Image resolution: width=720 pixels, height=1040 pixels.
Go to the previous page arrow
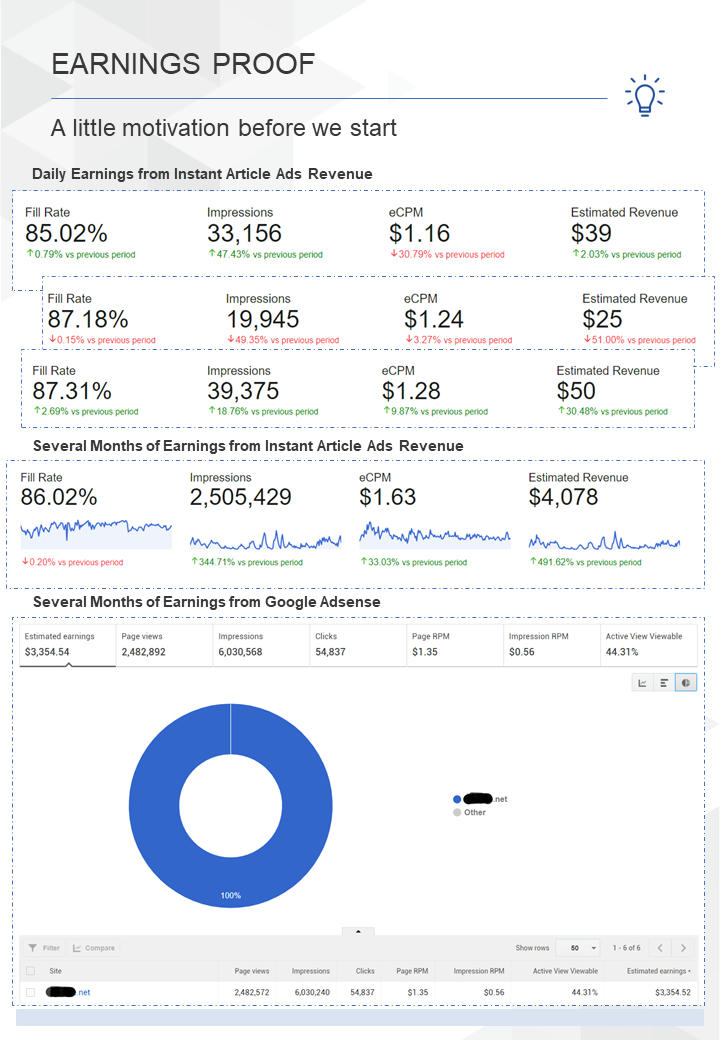tap(660, 948)
